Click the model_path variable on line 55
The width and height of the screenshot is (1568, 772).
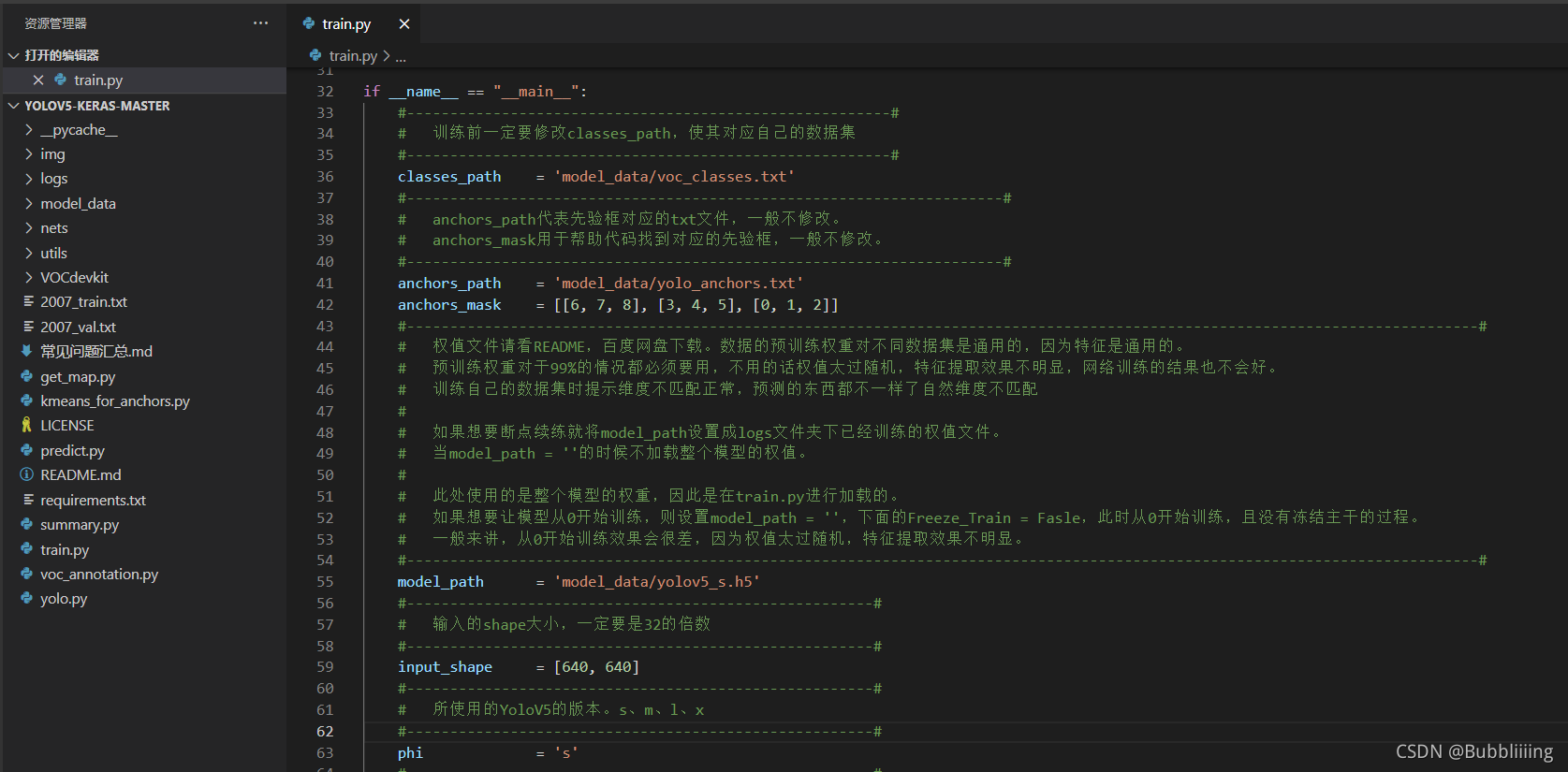[441, 582]
